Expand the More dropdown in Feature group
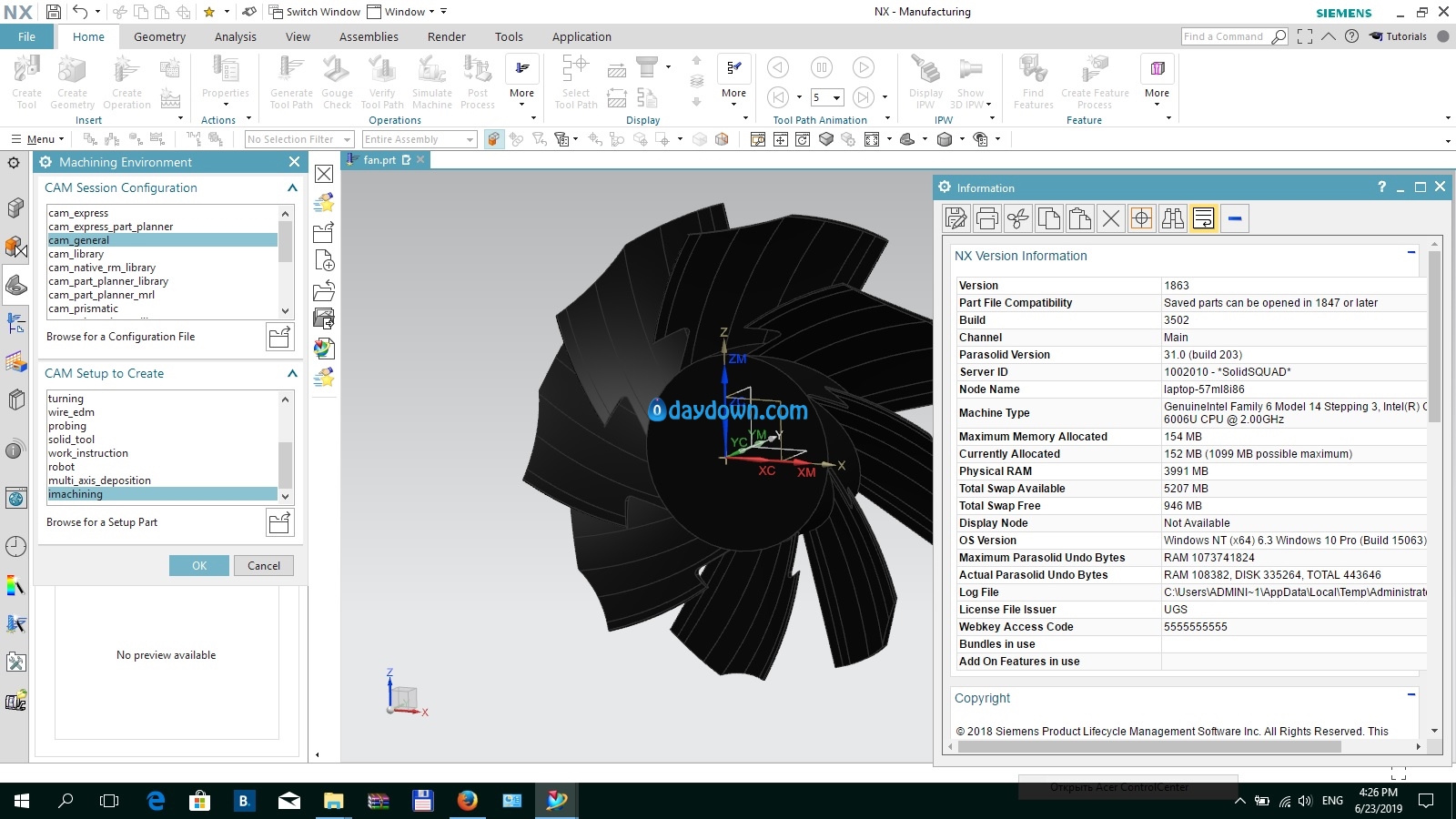This screenshot has height=819, width=1456. tap(1157, 82)
